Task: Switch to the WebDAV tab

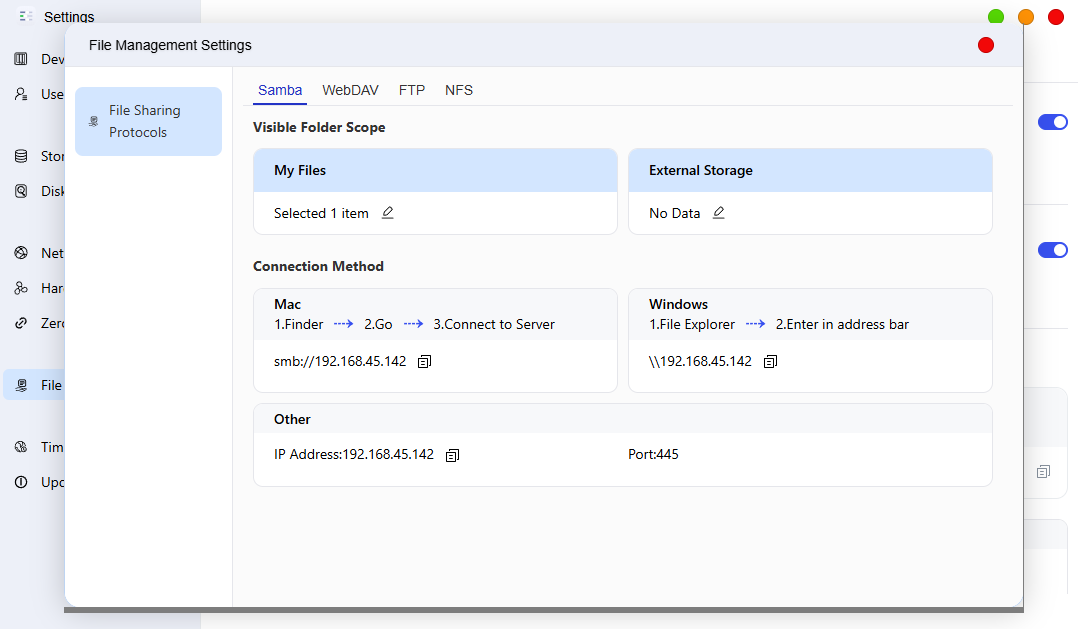Action: point(350,90)
